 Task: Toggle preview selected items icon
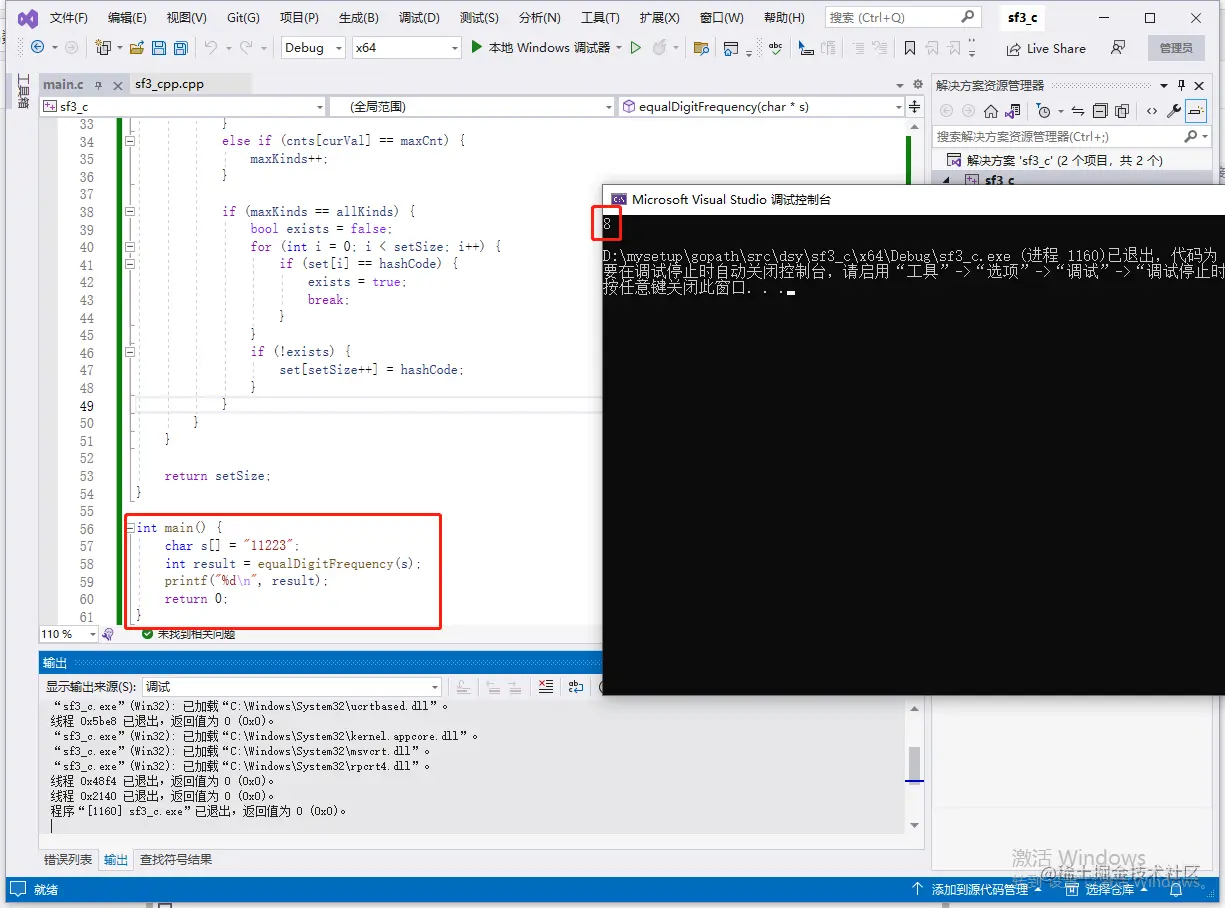1196,111
